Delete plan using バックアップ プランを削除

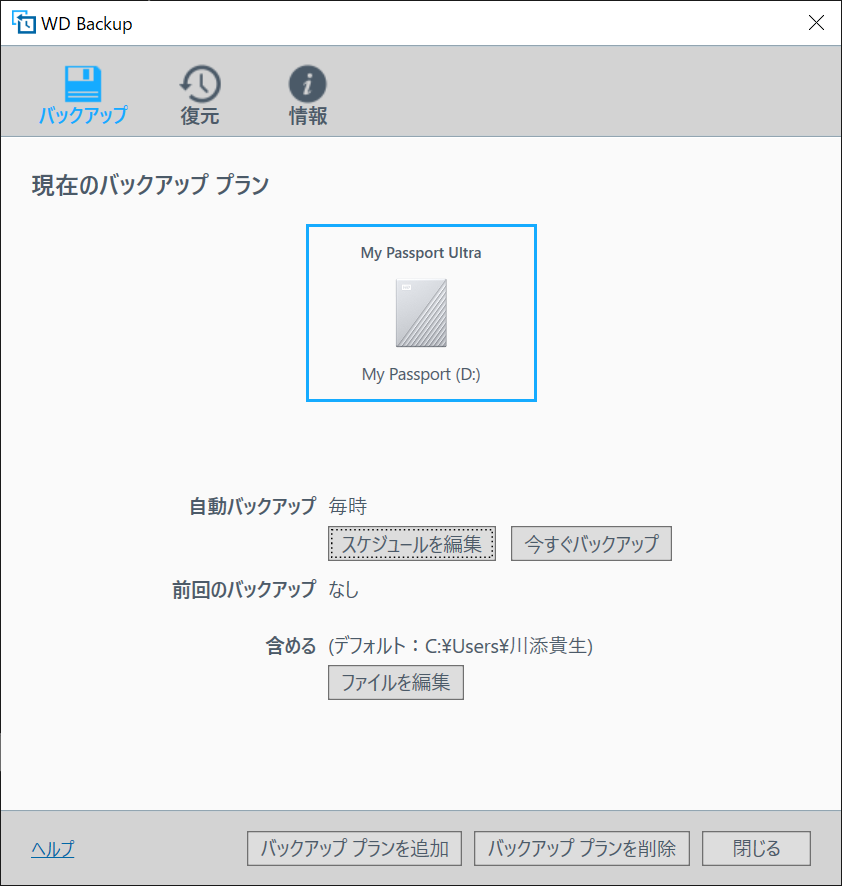582,848
